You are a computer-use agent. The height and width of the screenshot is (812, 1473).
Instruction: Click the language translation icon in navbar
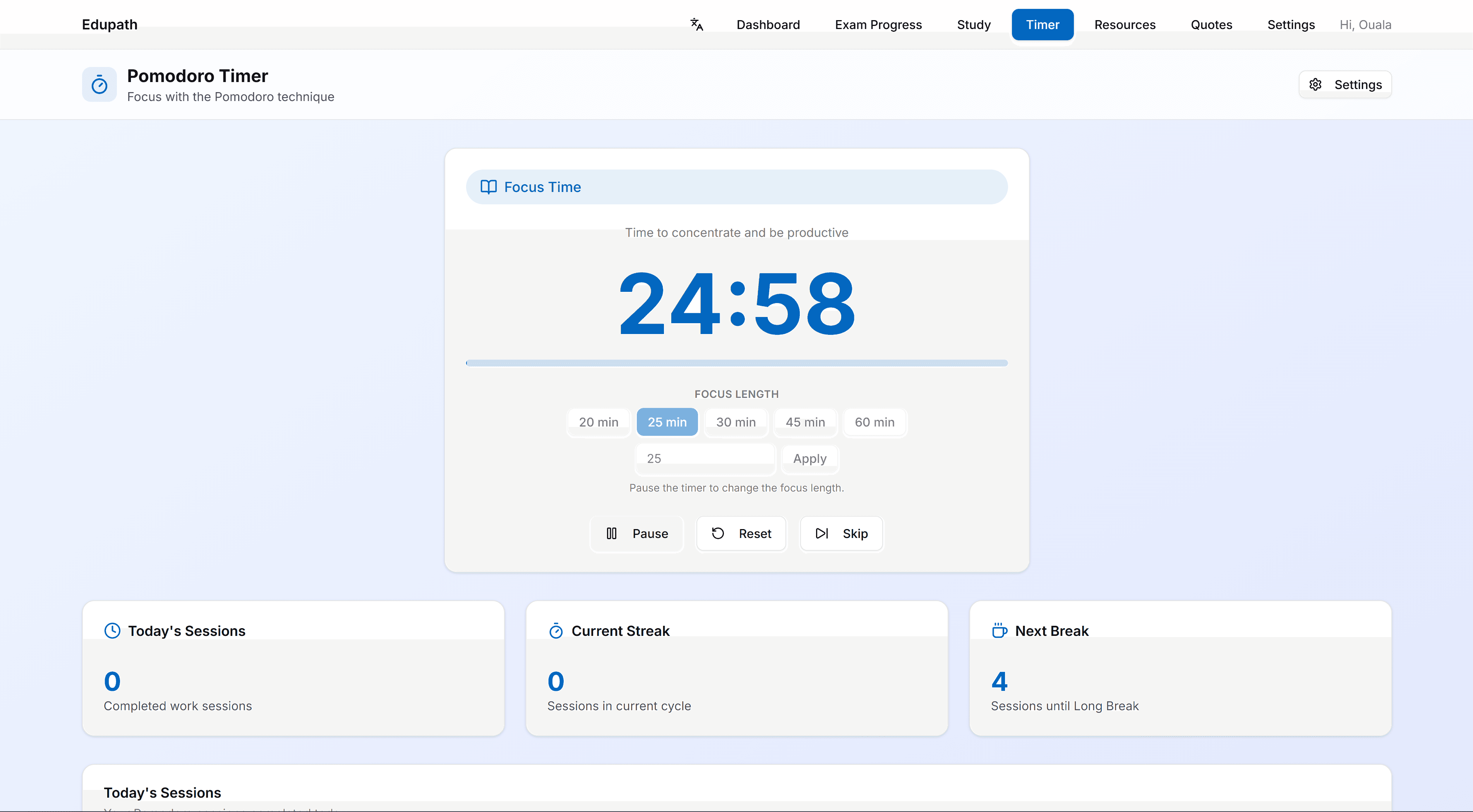(696, 25)
